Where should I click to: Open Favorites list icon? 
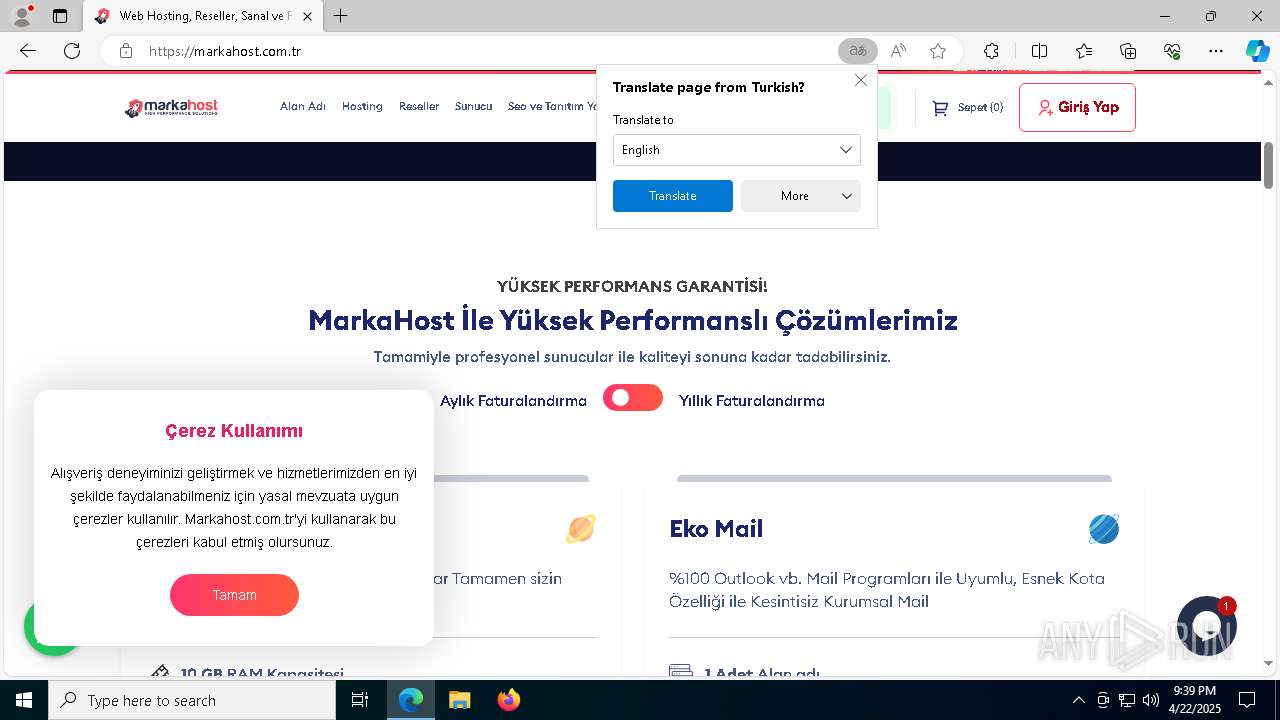(x=1084, y=51)
